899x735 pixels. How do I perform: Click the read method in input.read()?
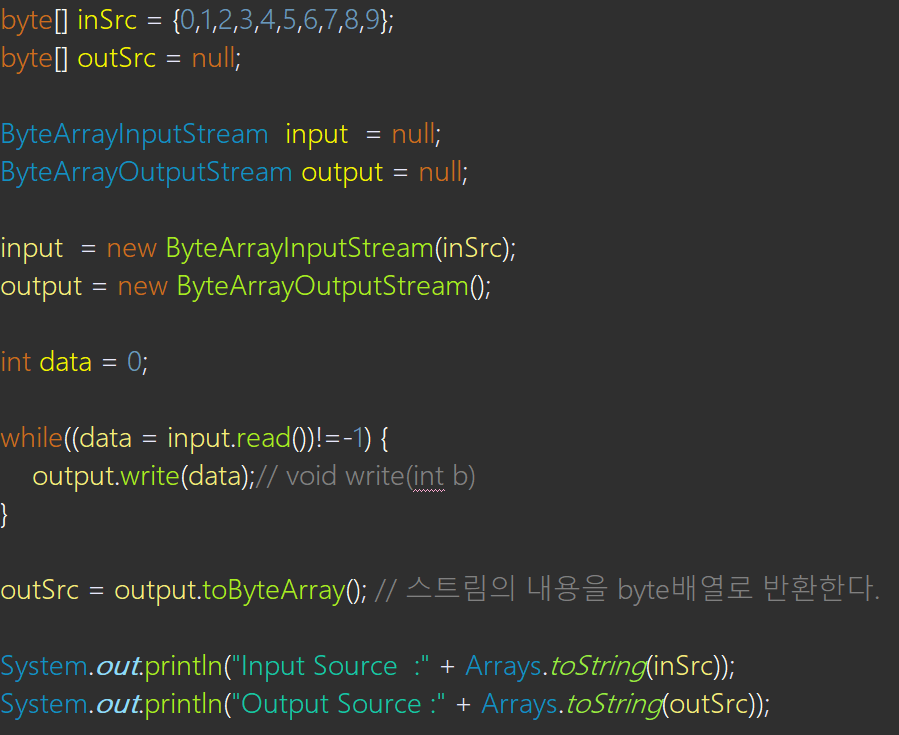(x=263, y=439)
